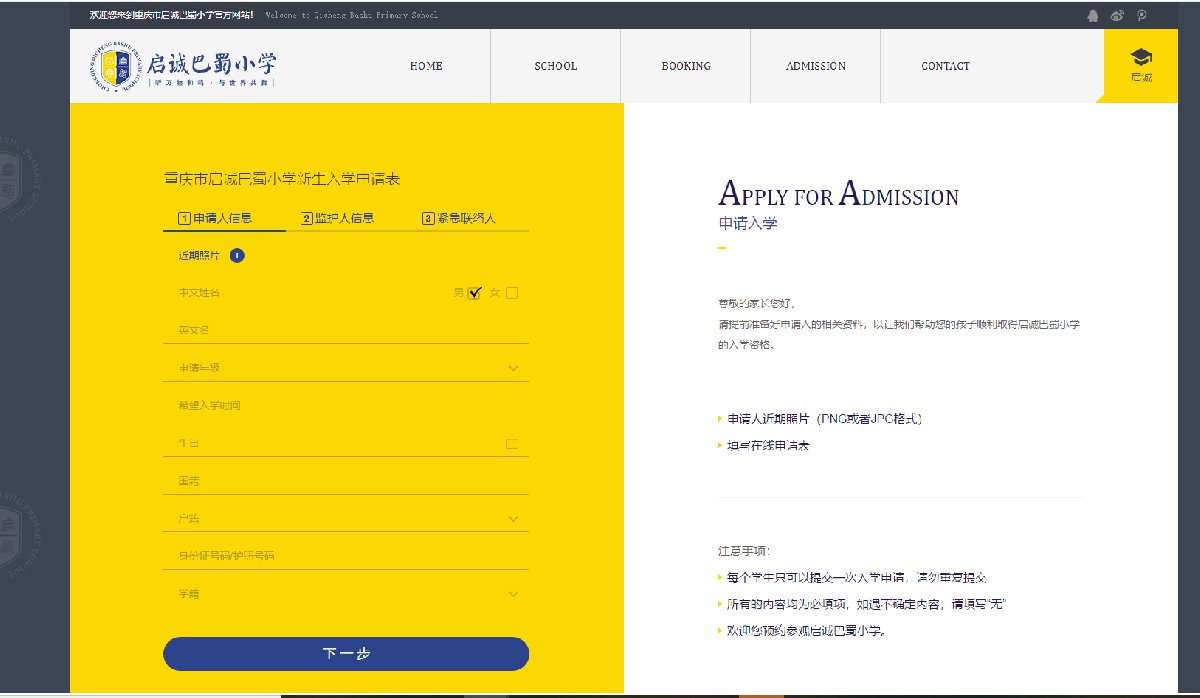Open the calendar icon in birthday field
Image resolution: width=1200 pixels, height=698 pixels.
tap(512, 443)
